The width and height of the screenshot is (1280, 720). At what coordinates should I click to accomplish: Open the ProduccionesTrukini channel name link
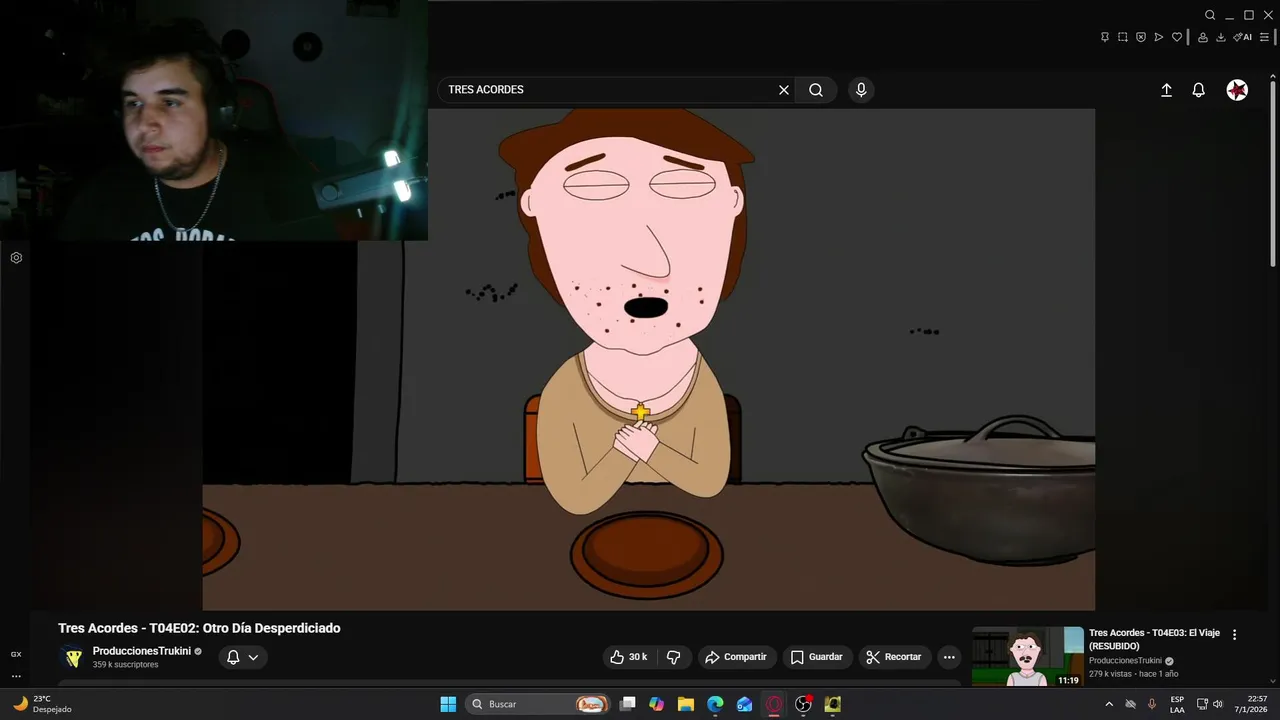tap(142, 651)
